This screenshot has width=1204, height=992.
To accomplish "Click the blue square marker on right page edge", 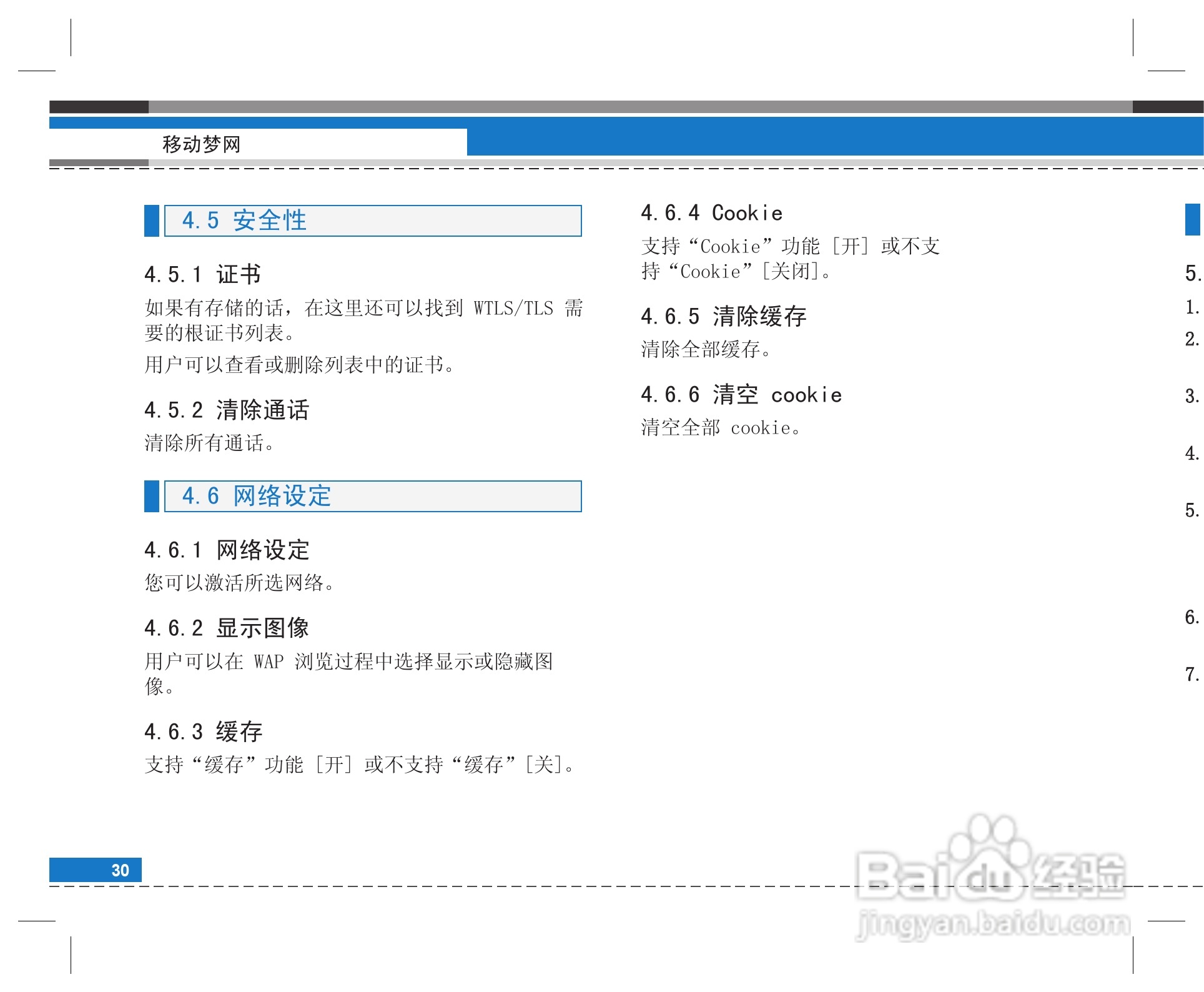I will [x=1193, y=220].
